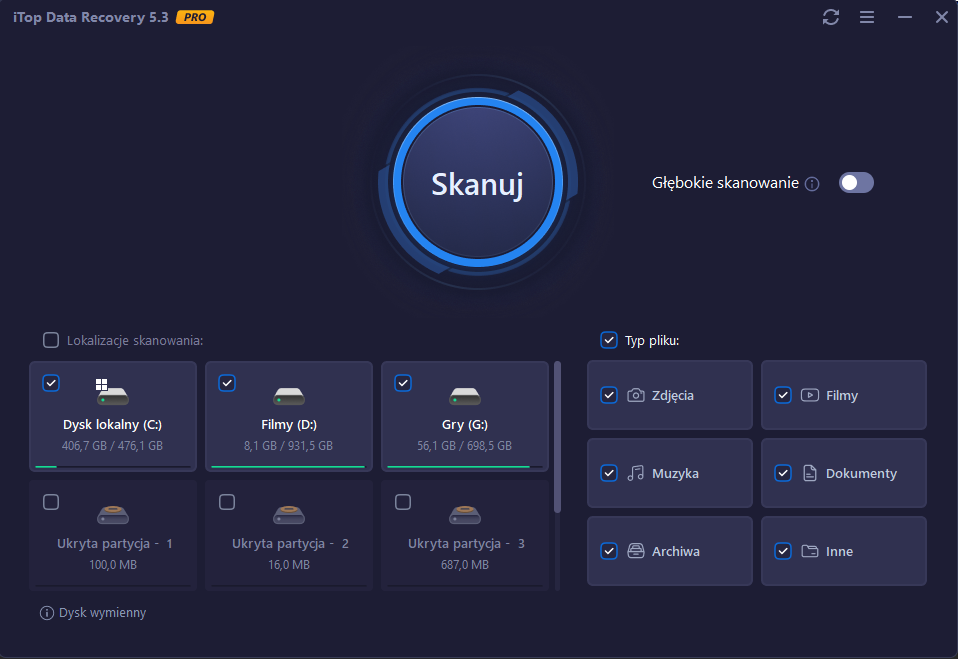
Task: Click the Ukryta partycja - 3 label
Action: click(466, 544)
